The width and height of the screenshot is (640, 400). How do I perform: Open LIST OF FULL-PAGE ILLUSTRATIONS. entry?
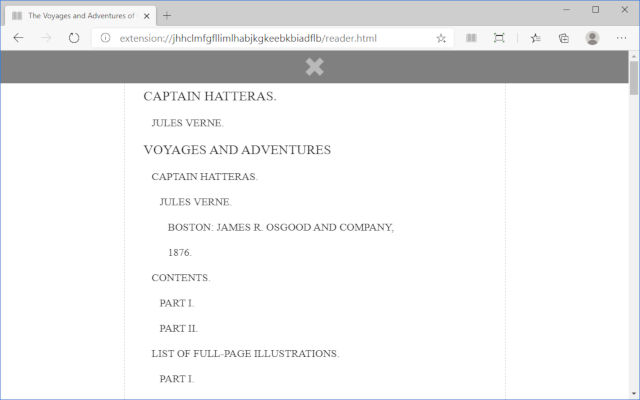(245, 354)
